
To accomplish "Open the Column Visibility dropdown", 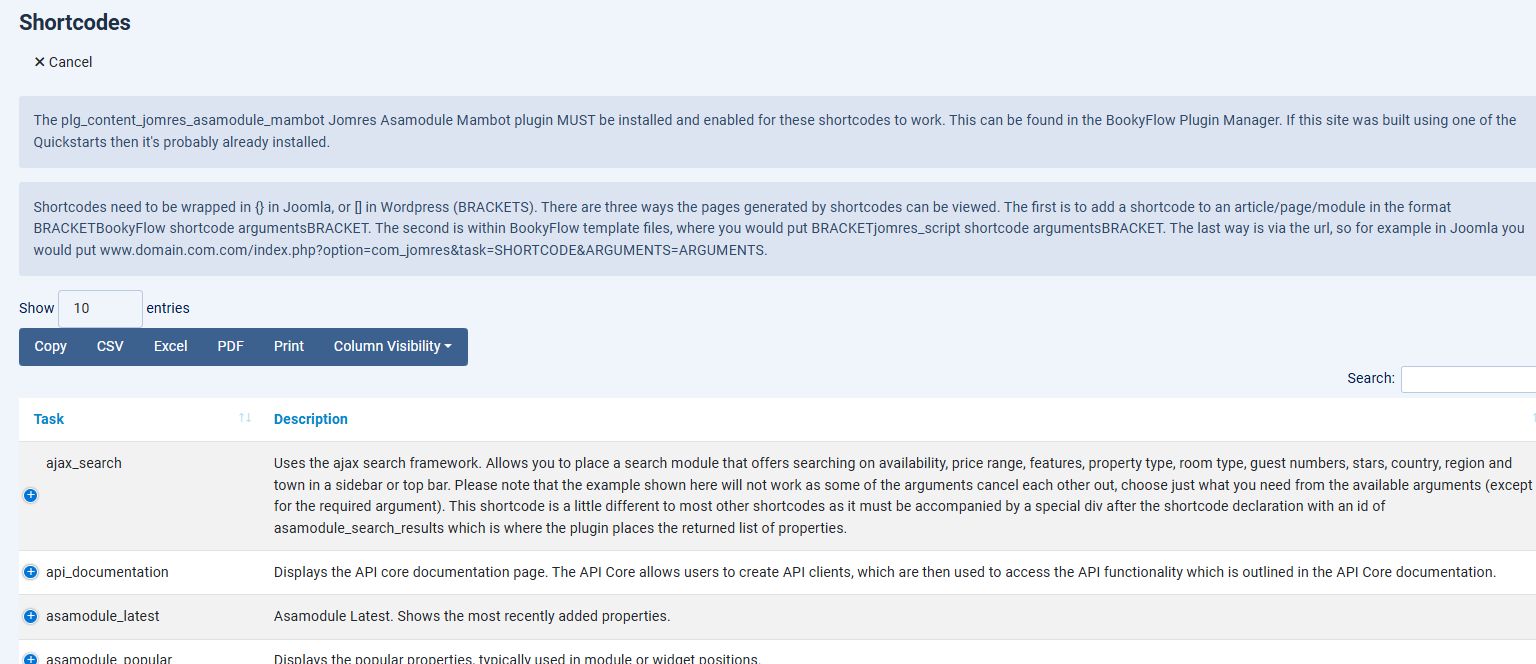I will (x=392, y=346).
